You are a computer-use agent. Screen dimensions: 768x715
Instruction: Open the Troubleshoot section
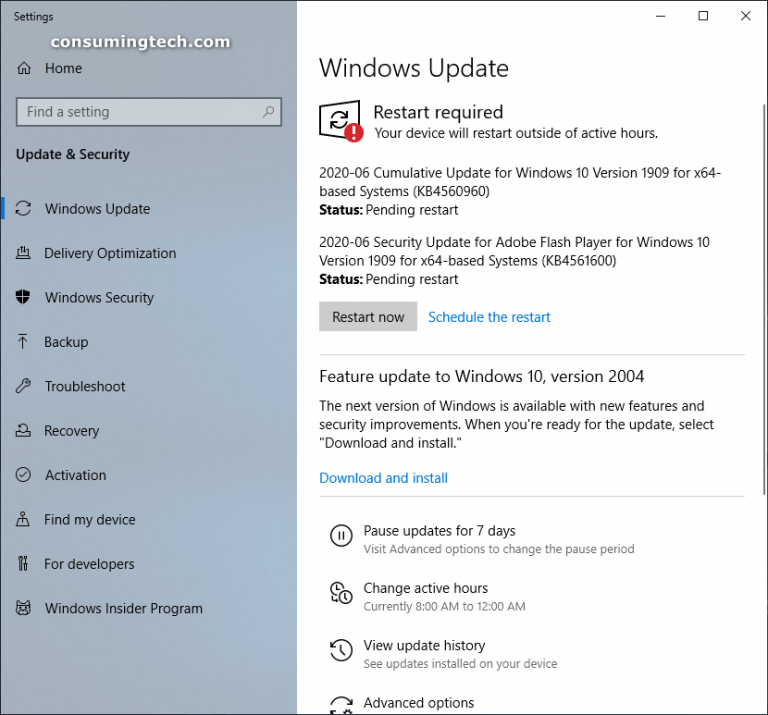pos(85,386)
